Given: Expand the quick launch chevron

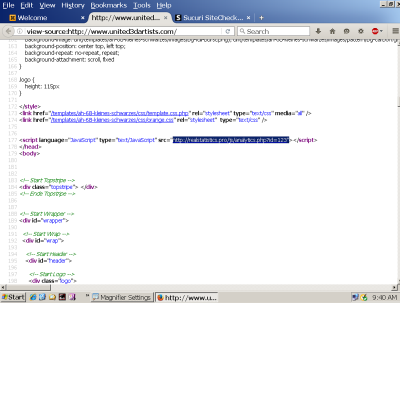Looking at the screenshot, I should pyautogui.click(x=87, y=295).
